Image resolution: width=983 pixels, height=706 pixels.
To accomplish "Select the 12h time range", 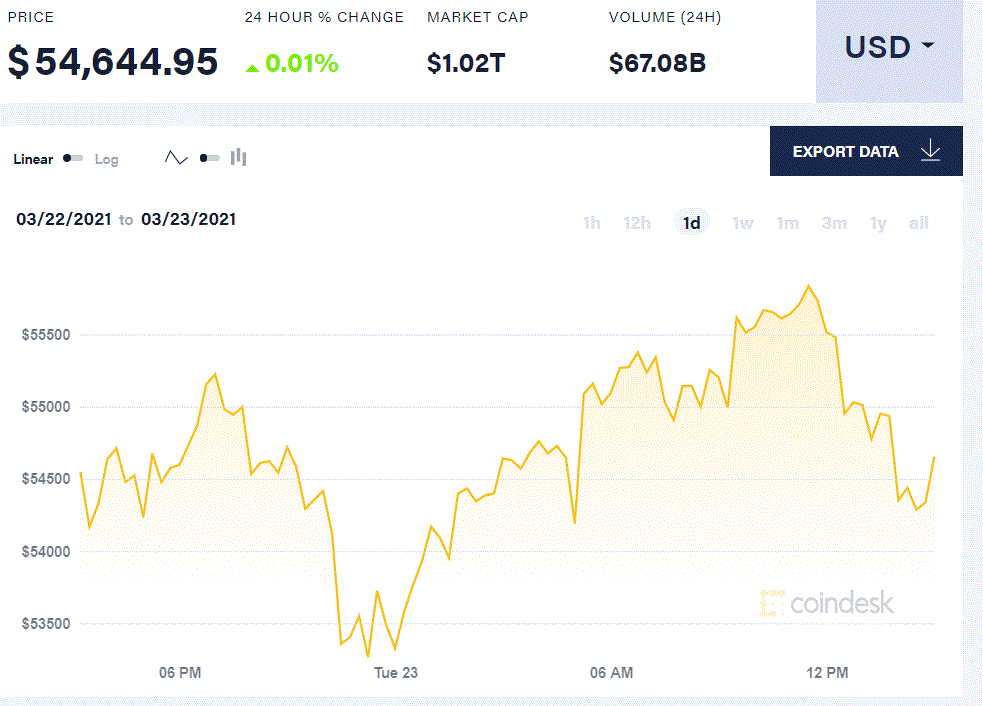I will [637, 223].
